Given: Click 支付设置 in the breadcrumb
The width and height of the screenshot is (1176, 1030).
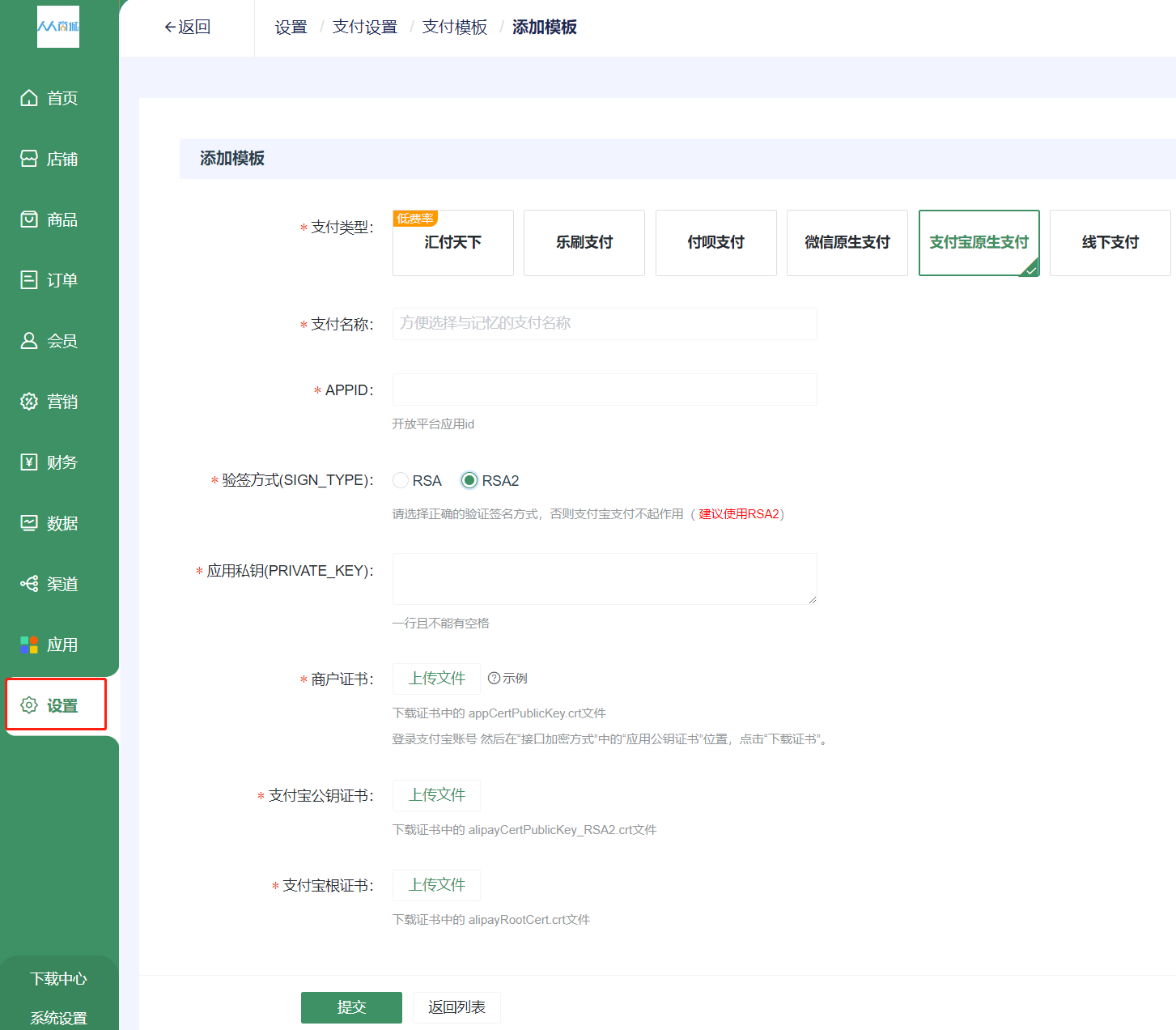Looking at the screenshot, I should point(365,28).
